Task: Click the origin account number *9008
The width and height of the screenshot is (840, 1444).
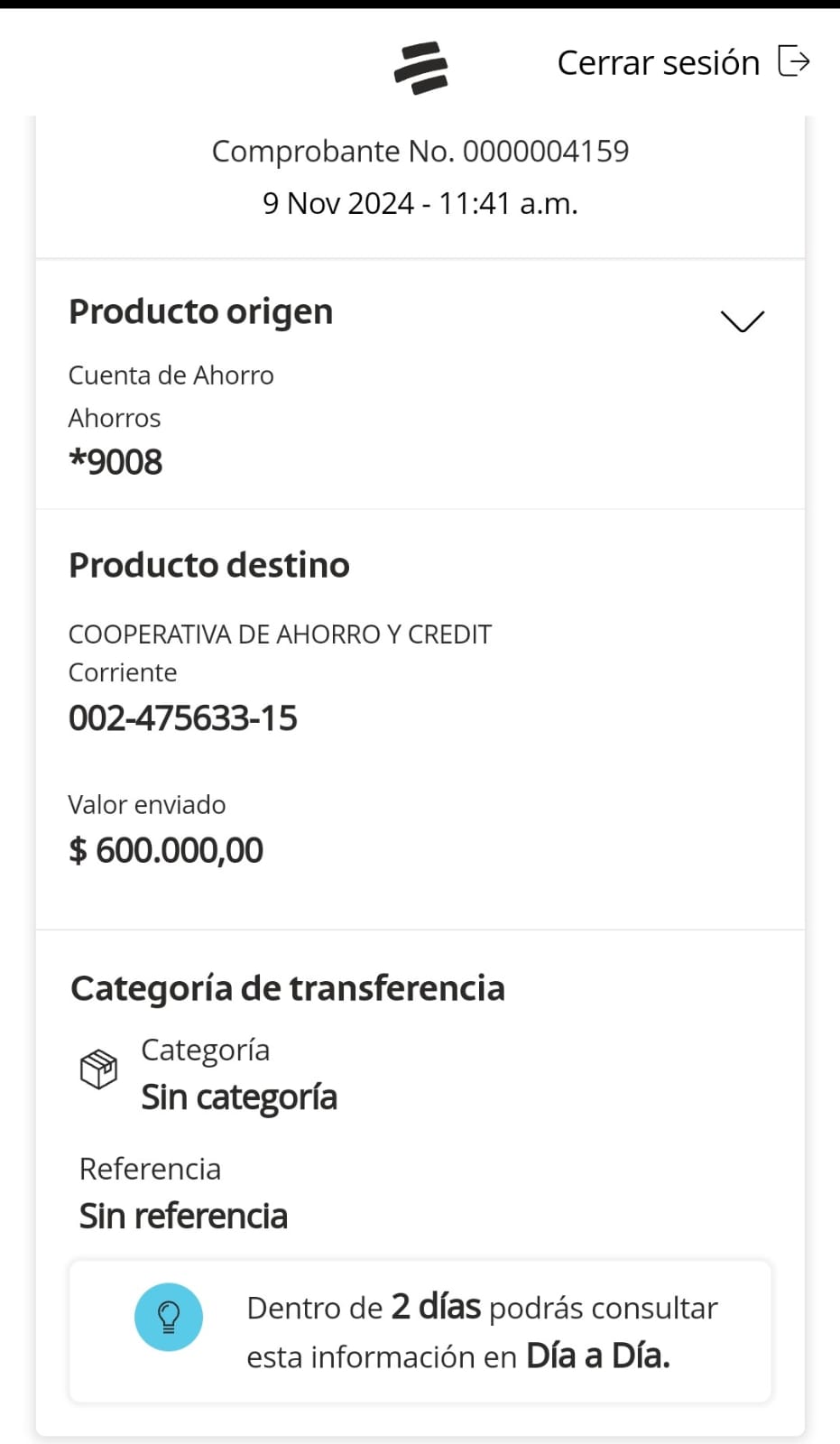Action: point(115,461)
